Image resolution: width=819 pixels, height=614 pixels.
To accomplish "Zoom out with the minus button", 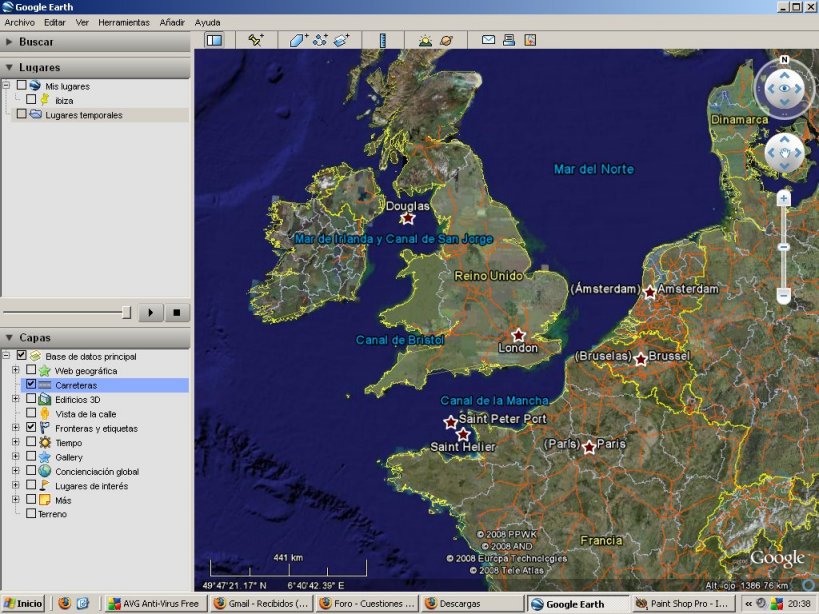I will (783, 296).
